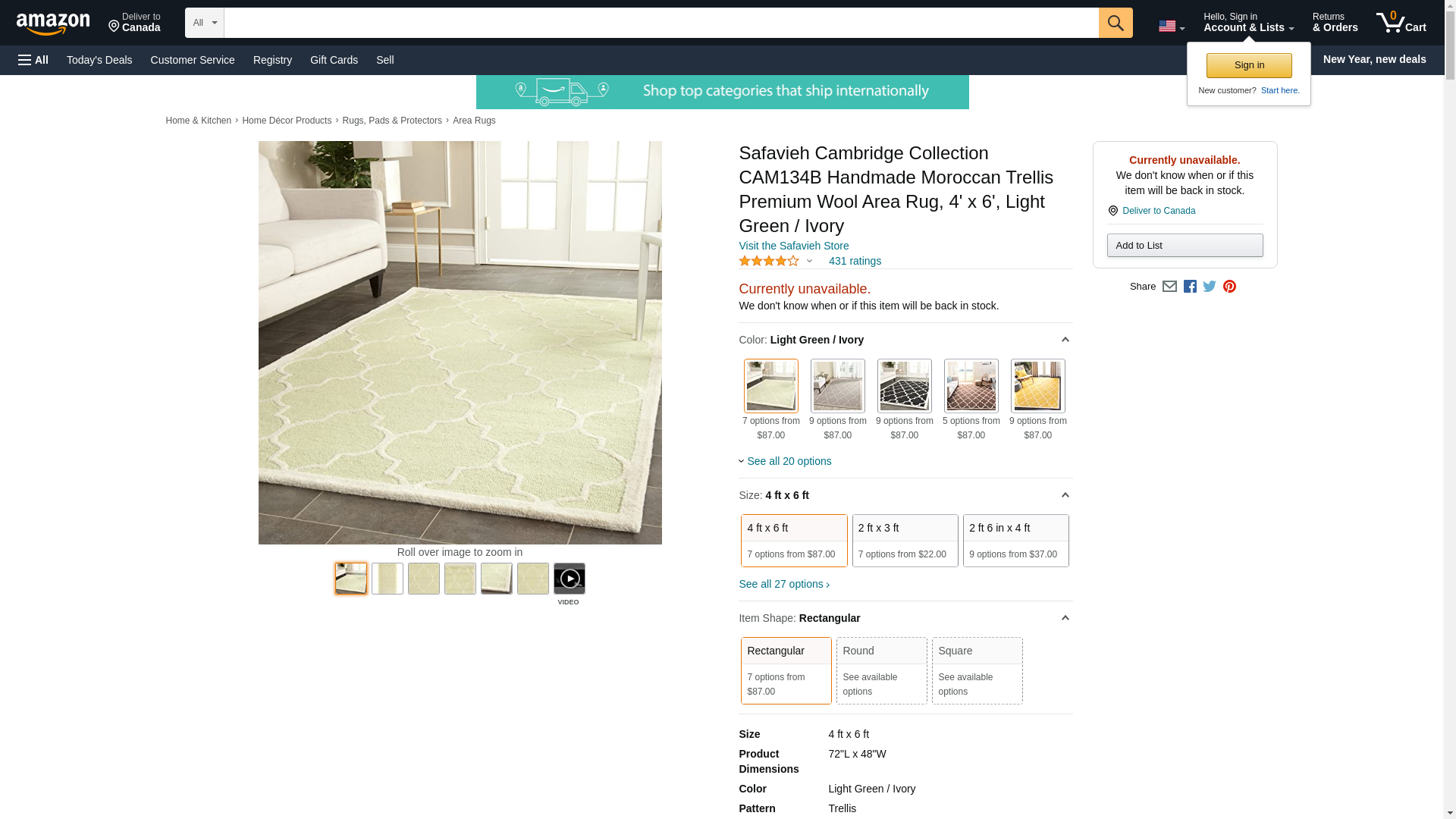Open the All search category dropdown
The image size is (1456, 819).
(x=205, y=23)
